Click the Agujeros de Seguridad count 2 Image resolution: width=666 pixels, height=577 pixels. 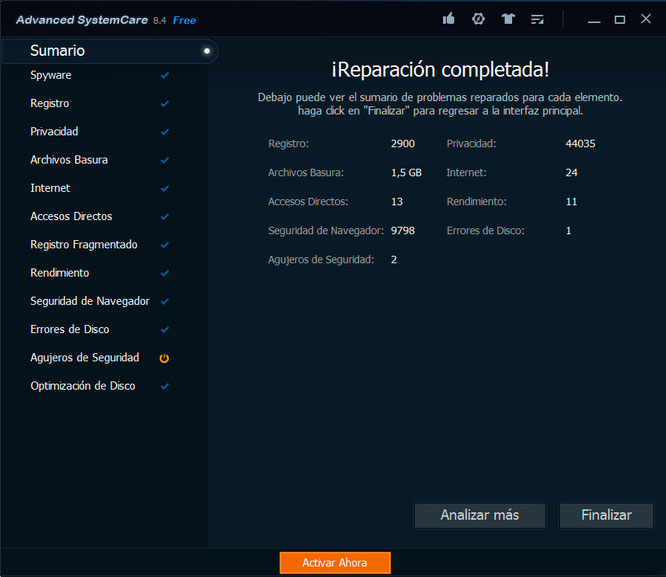(394, 260)
